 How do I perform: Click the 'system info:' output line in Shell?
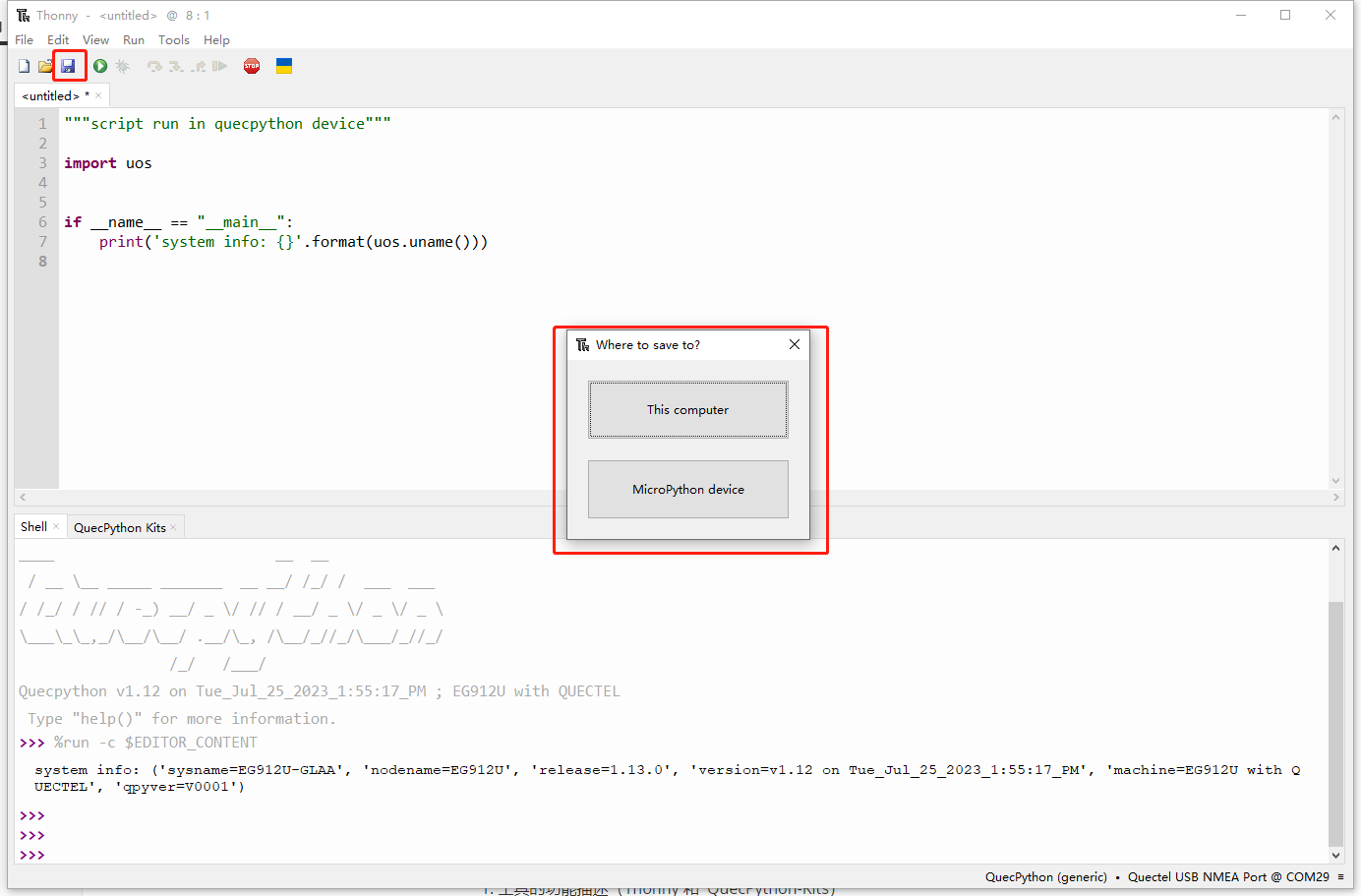668,778
